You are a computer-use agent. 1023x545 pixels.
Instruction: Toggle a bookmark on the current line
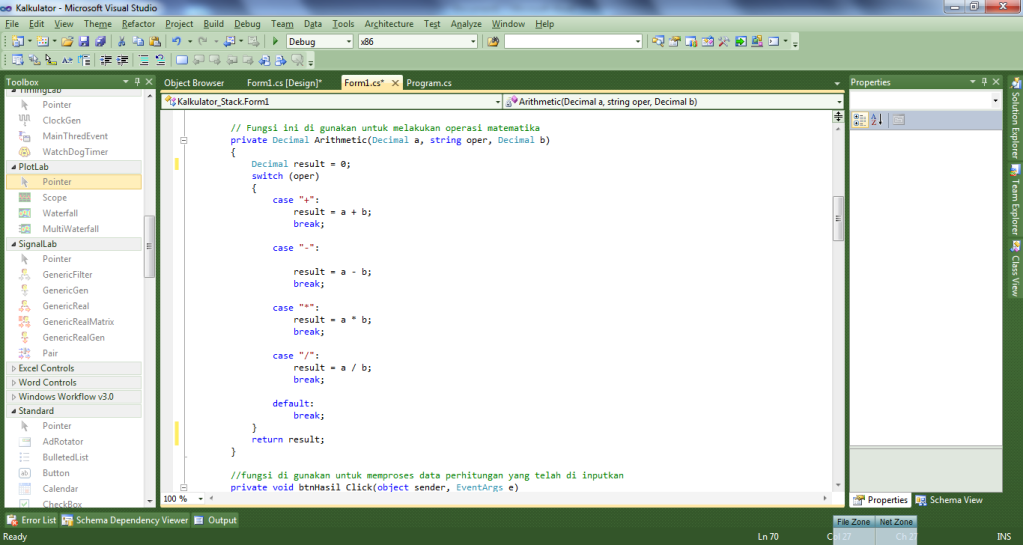[182, 60]
